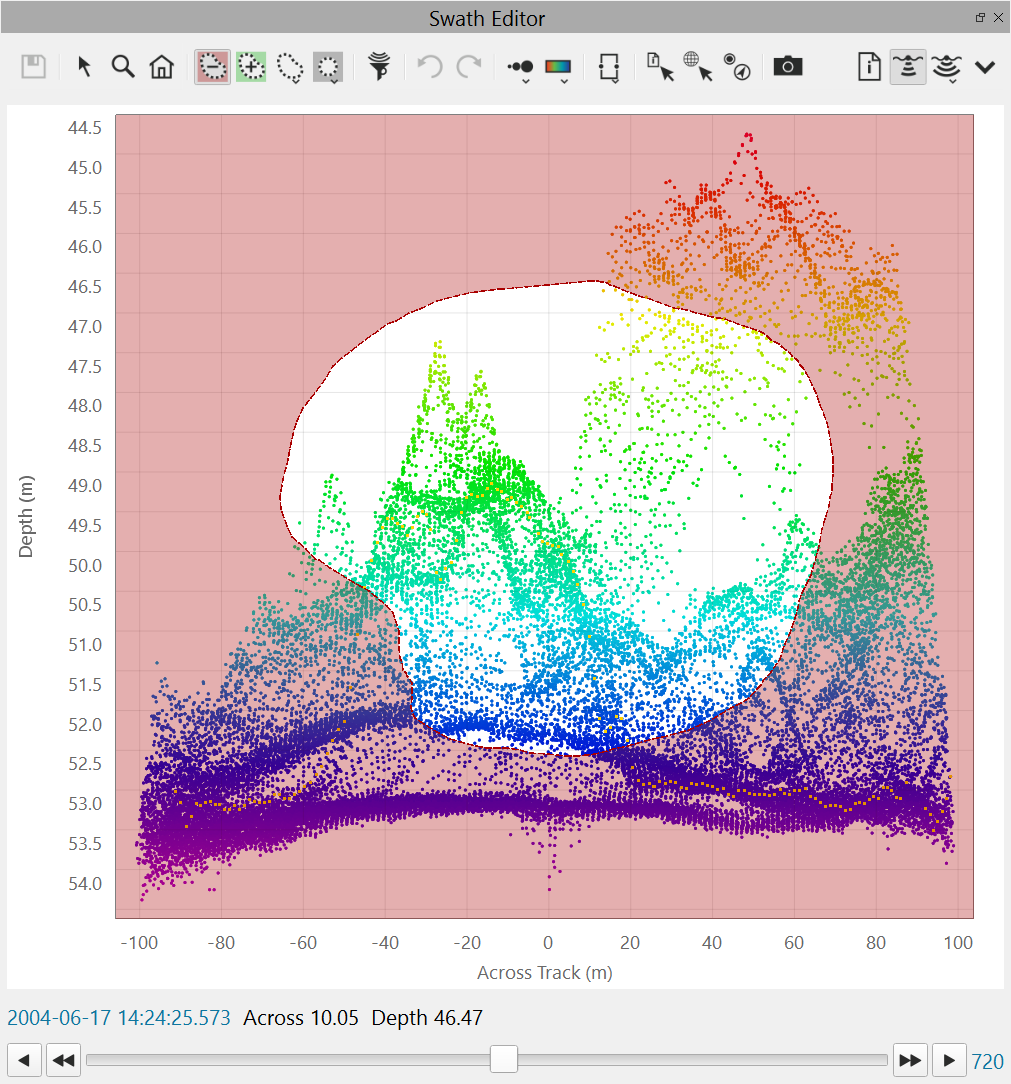1011x1084 pixels.
Task: Reset the view with the home icon
Action: (161, 67)
